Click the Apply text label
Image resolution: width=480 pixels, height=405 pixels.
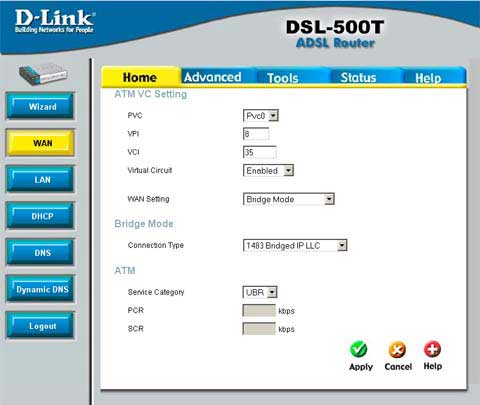(361, 367)
